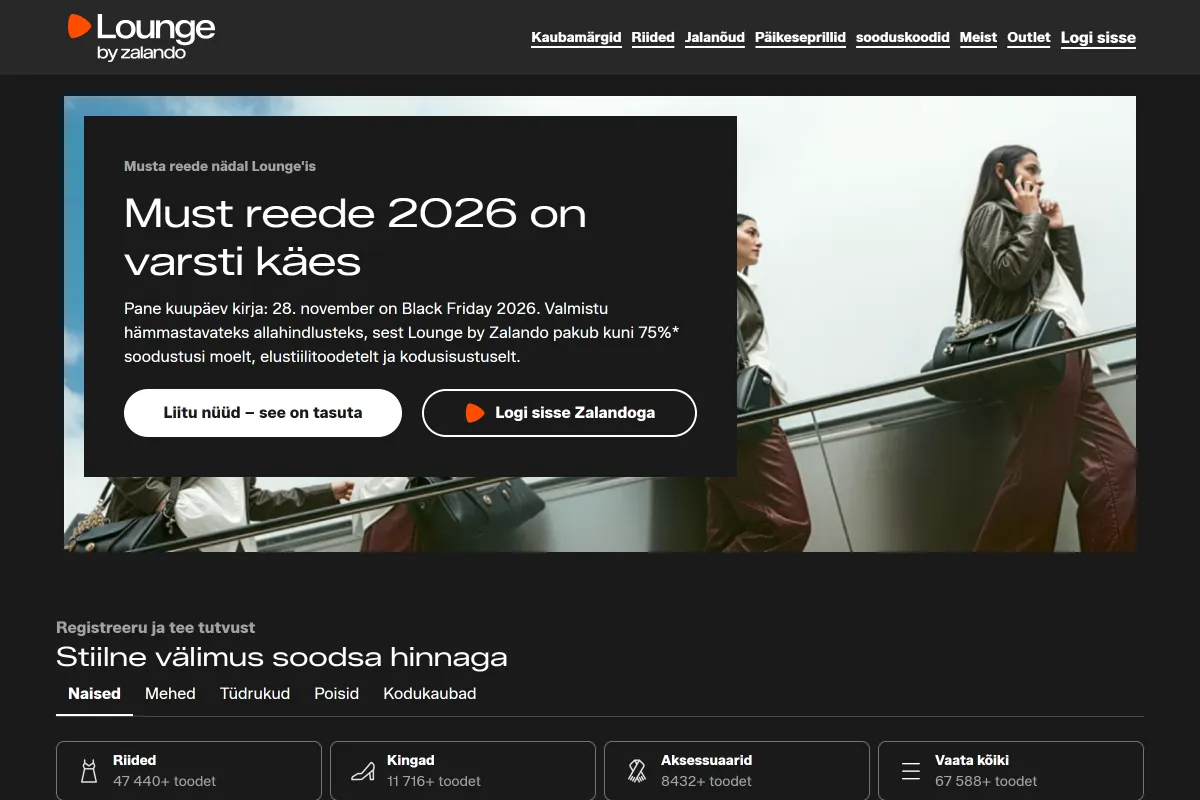1200x800 pixels.
Task: Click the scarf icon in the Aksessuaarid card
Action: [x=637, y=771]
